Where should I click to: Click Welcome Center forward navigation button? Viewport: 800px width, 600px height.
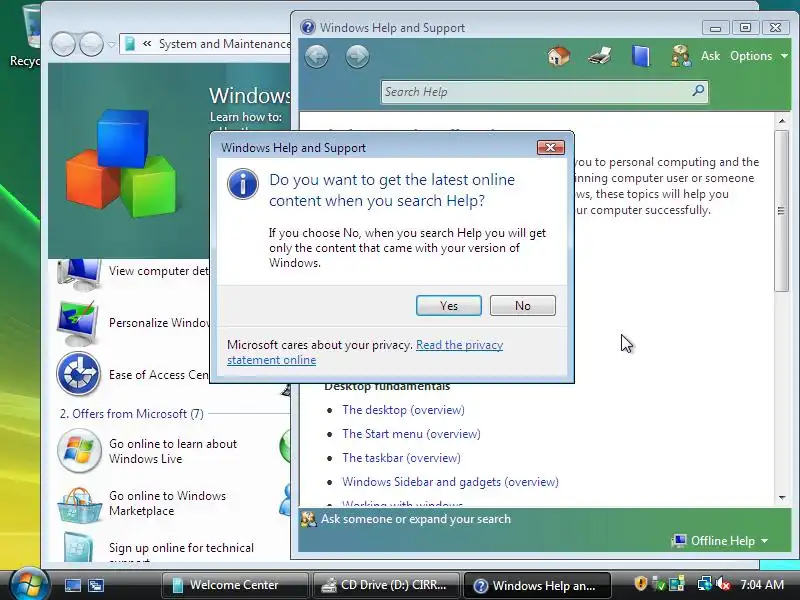tap(92, 44)
